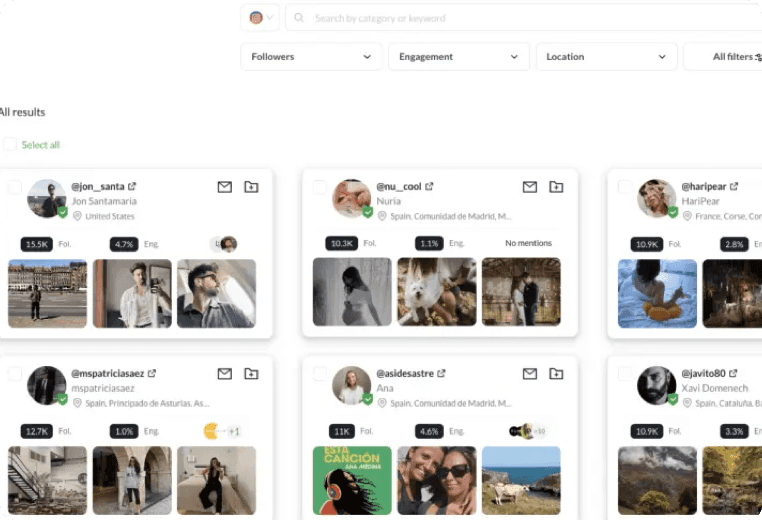The height and width of the screenshot is (520, 762).
Task: Select the @javito80 card checkbox
Action: [625, 374]
